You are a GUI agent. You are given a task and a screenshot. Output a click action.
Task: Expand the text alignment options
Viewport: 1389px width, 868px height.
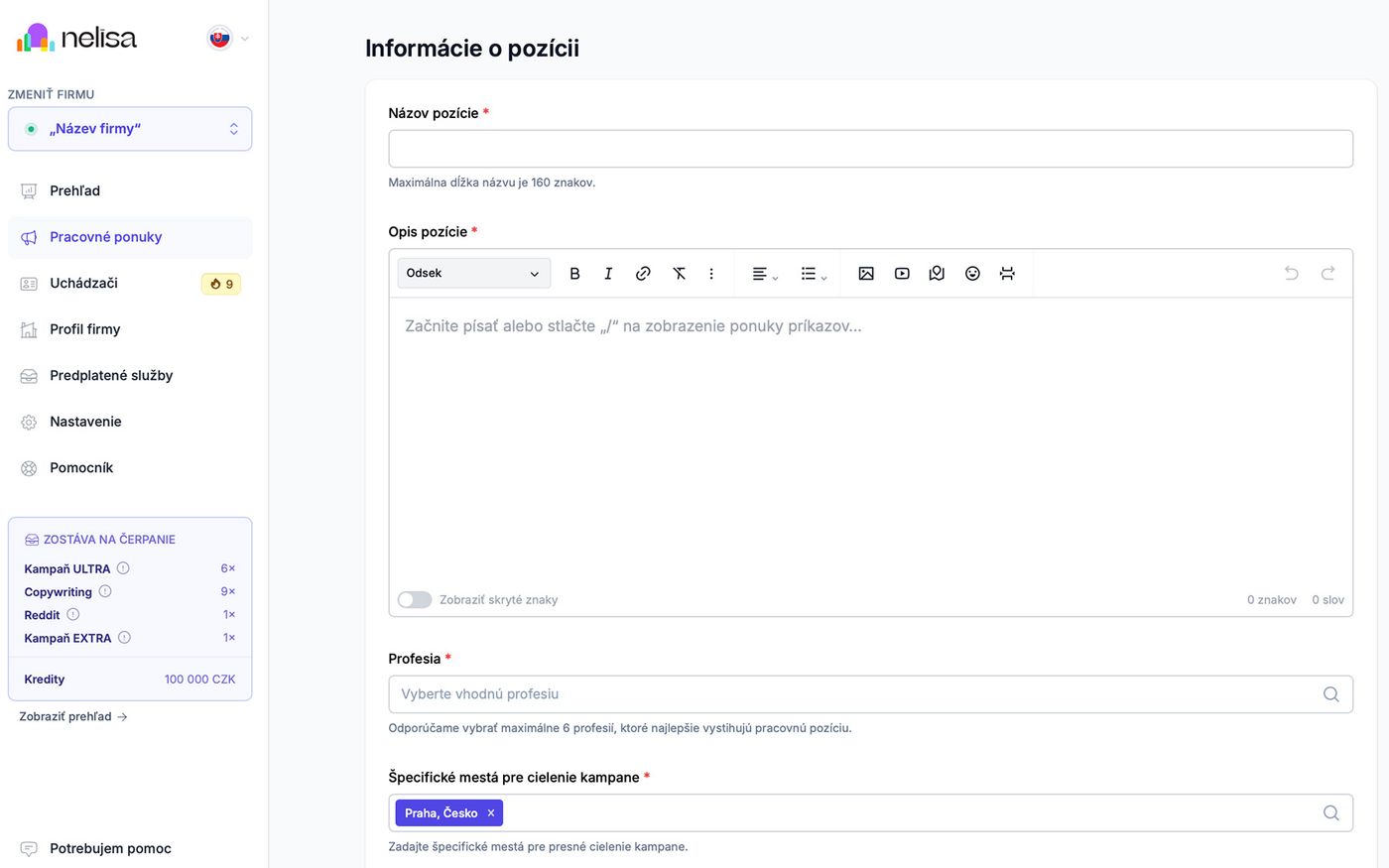click(x=764, y=274)
